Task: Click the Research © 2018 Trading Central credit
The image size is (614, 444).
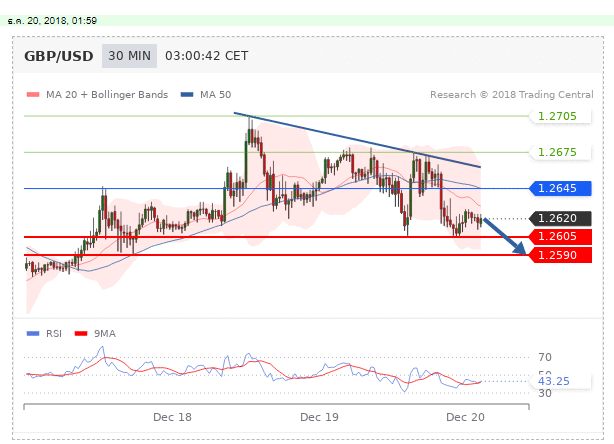Action: [511, 95]
